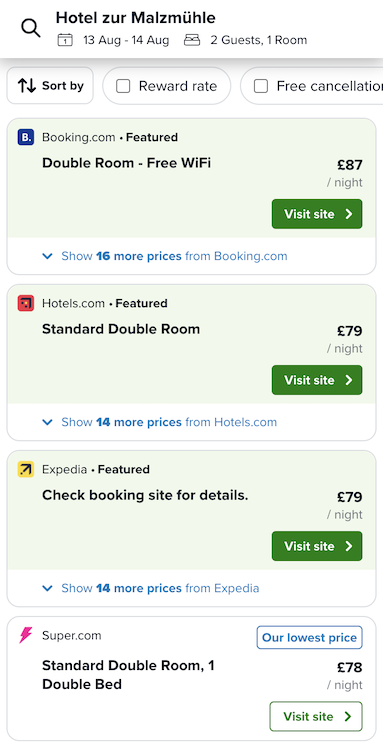Click the search magnifier icon

click(x=31, y=29)
